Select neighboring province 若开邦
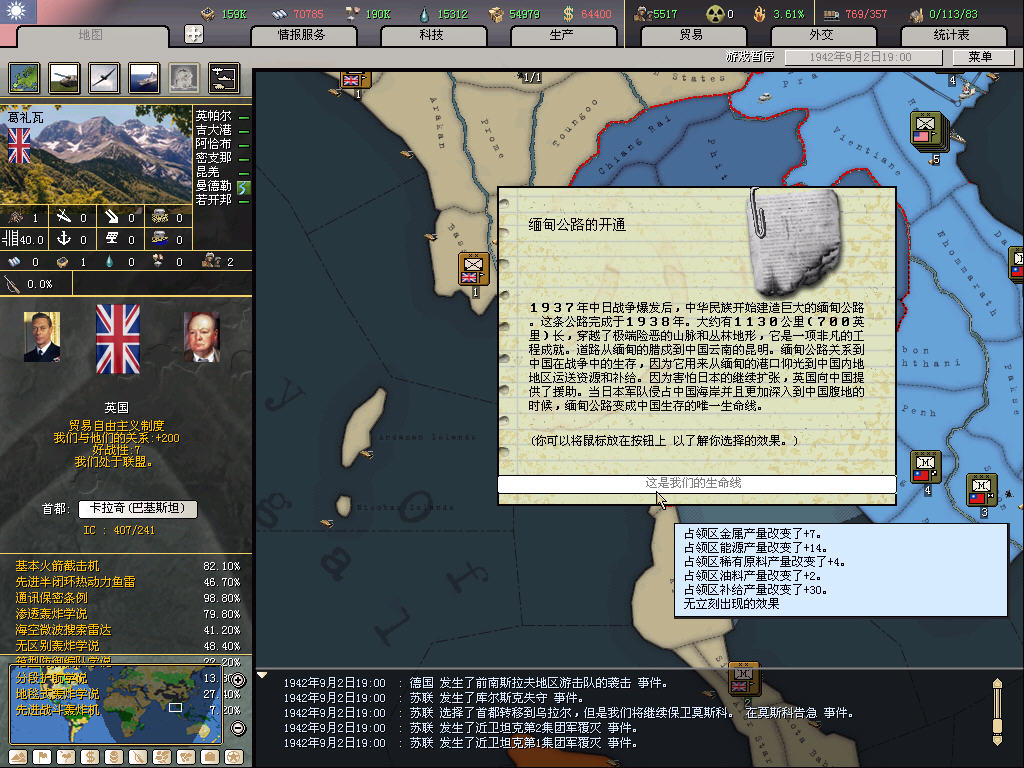 [214, 200]
